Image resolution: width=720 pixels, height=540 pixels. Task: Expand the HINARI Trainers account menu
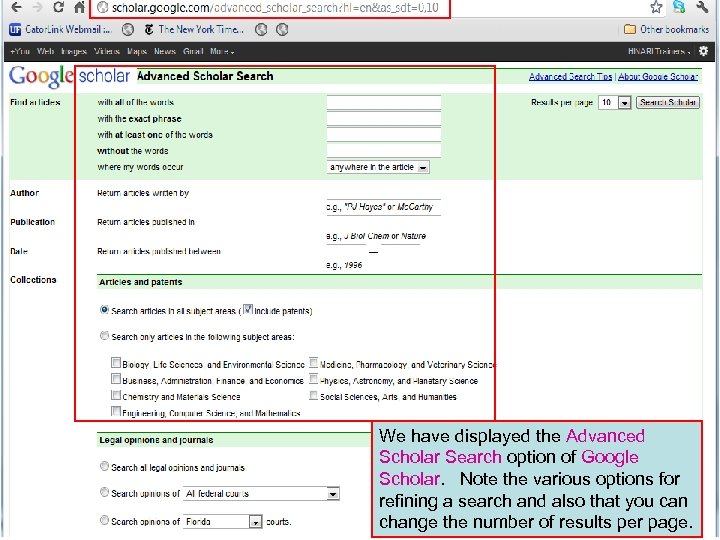coord(659,51)
